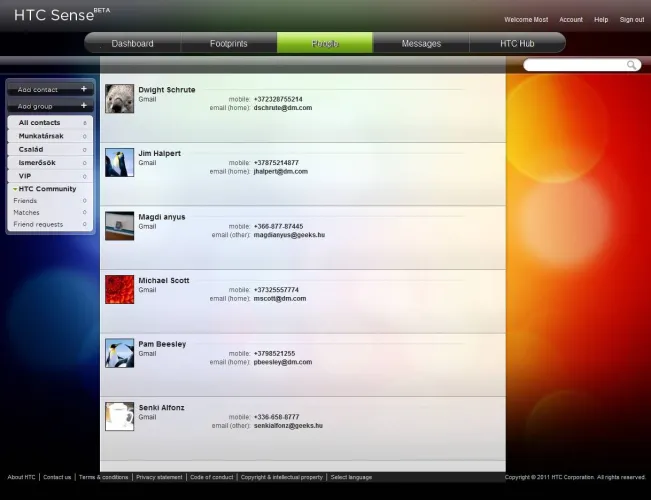Screen dimensions: 651x500
Task: Open Dwight Schrute's profile picture
Action: point(119,99)
